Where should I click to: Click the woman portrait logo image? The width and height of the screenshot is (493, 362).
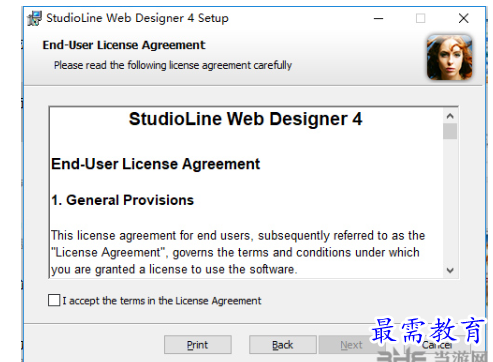(x=450, y=57)
